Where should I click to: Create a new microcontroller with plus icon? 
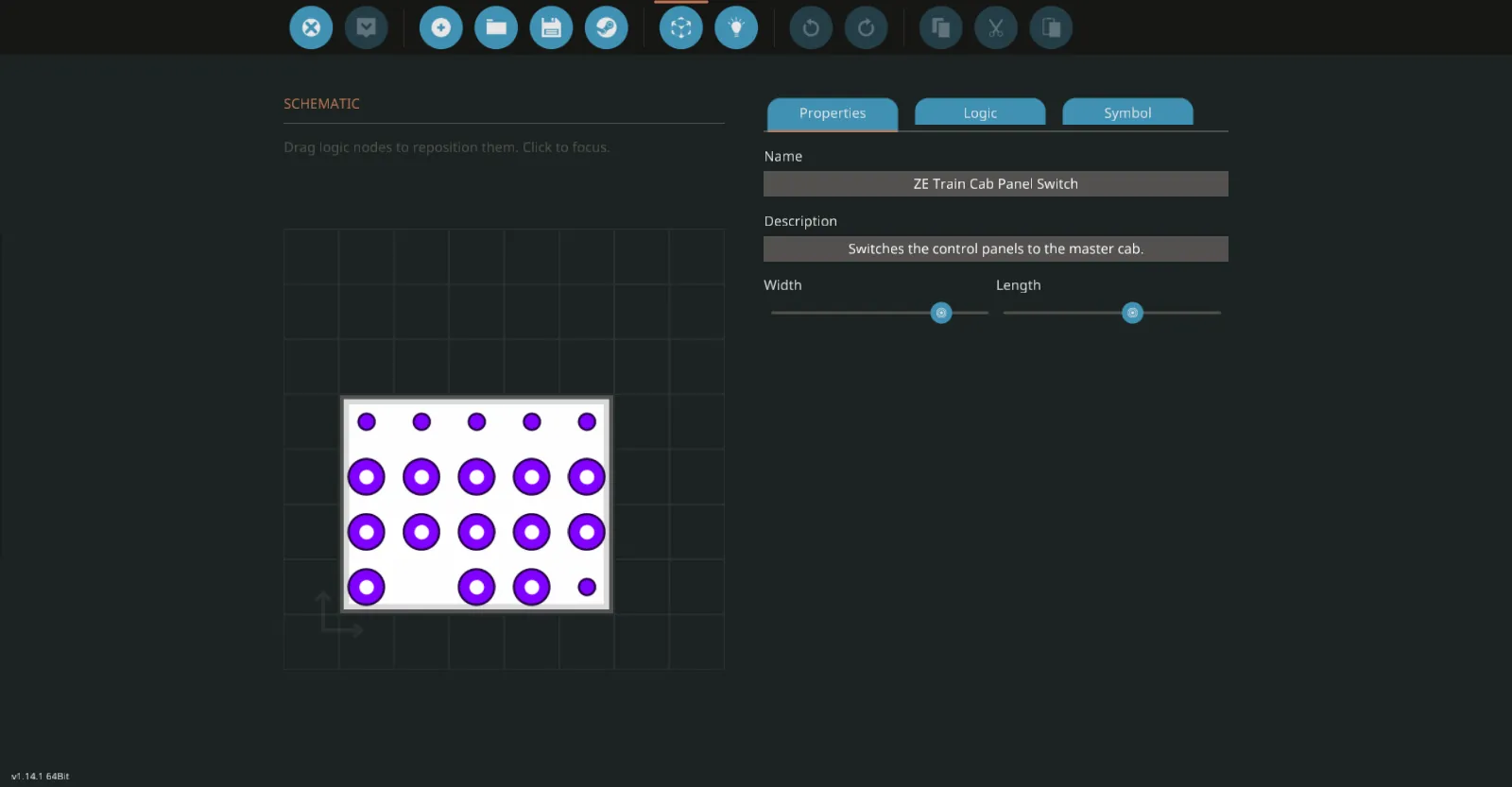(440, 28)
